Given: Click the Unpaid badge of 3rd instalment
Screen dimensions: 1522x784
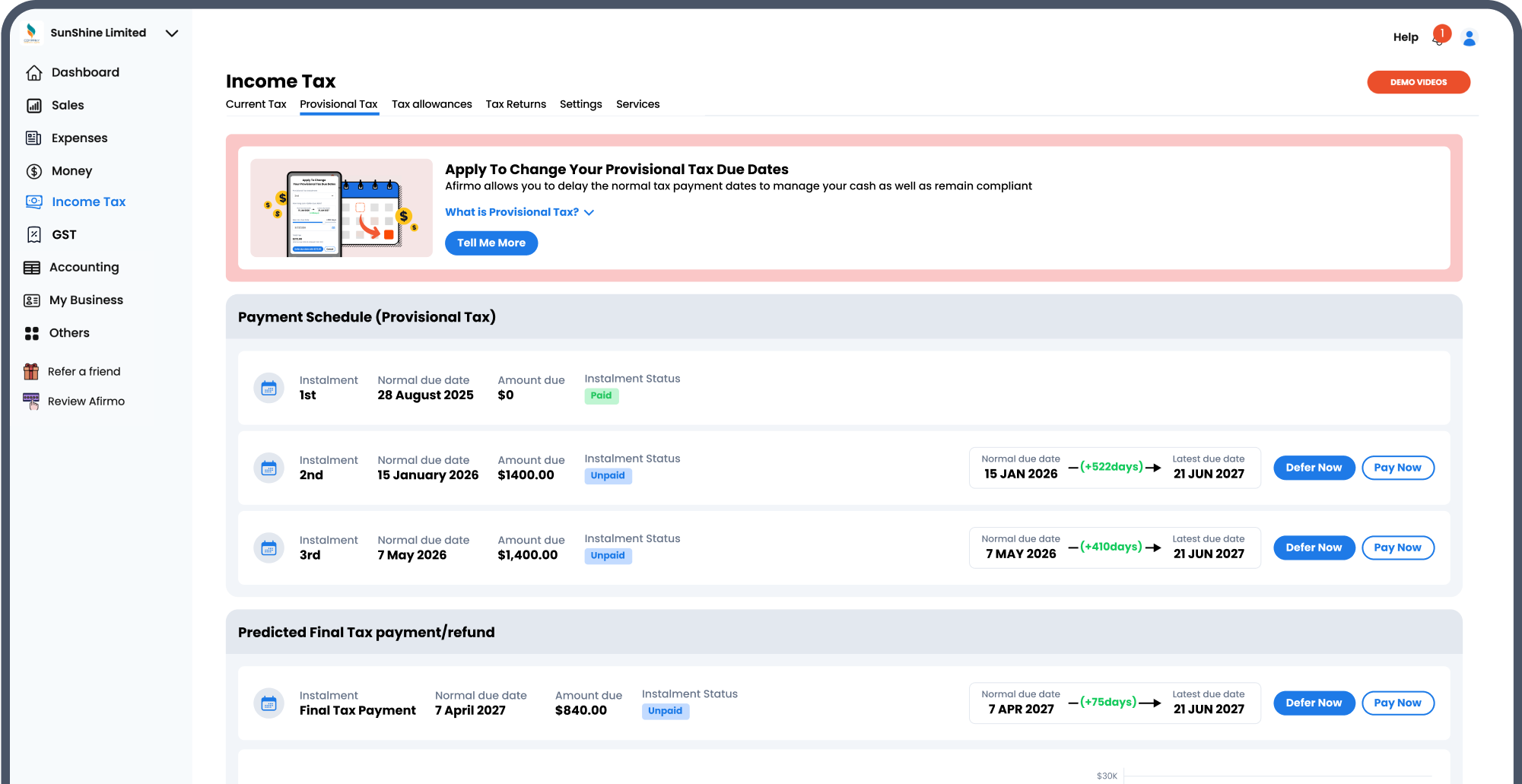Looking at the screenshot, I should tap(608, 555).
